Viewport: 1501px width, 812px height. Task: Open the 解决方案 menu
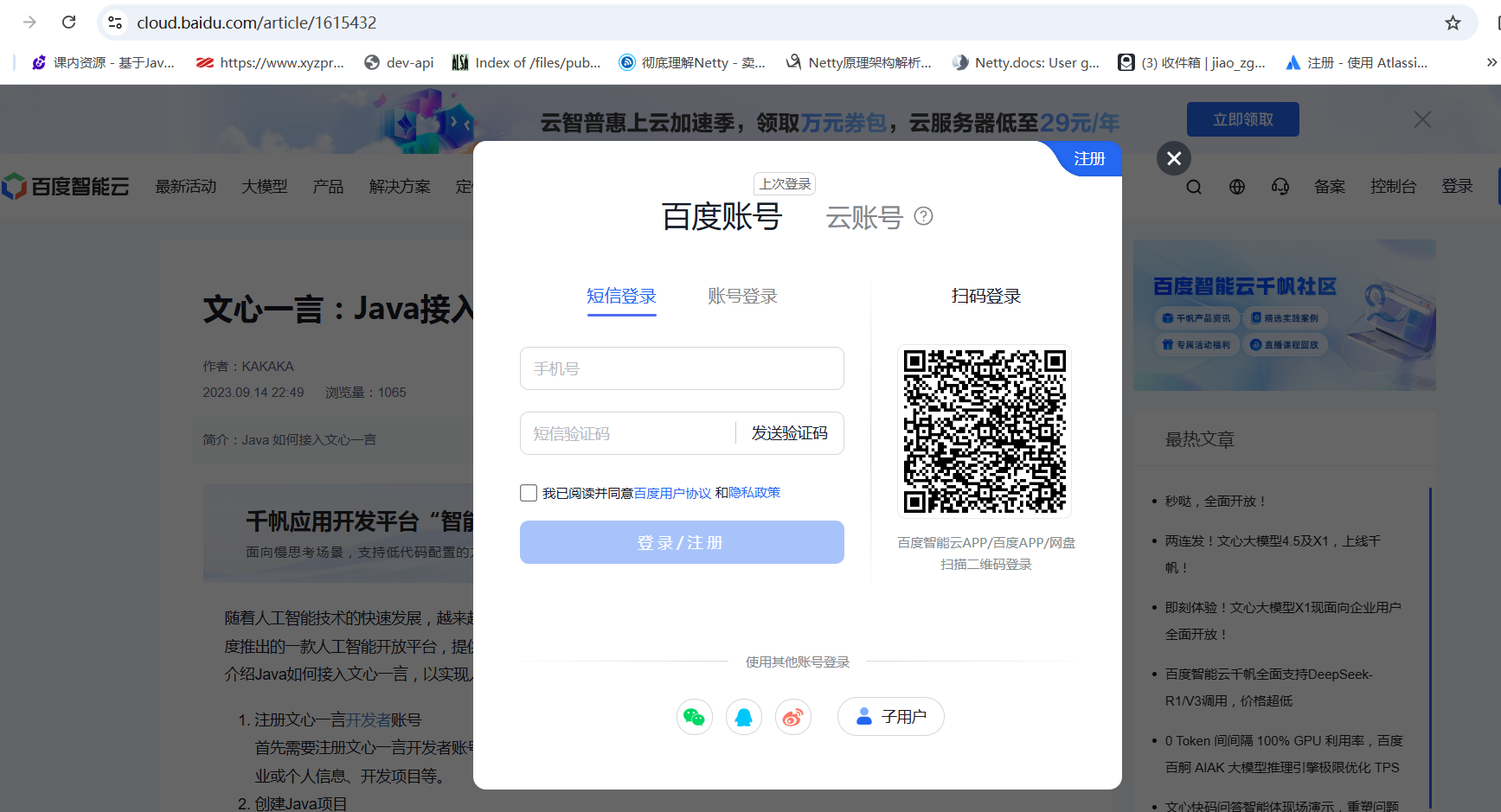(x=400, y=187)
